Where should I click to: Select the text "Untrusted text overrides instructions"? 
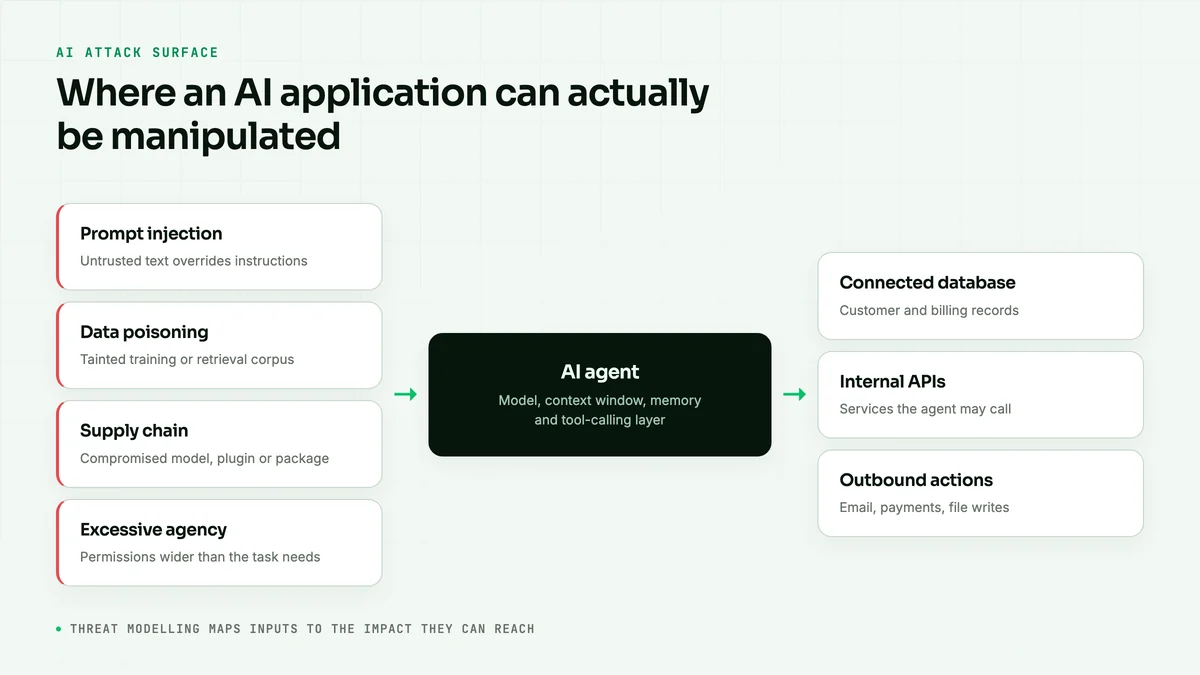coord(194,261)
